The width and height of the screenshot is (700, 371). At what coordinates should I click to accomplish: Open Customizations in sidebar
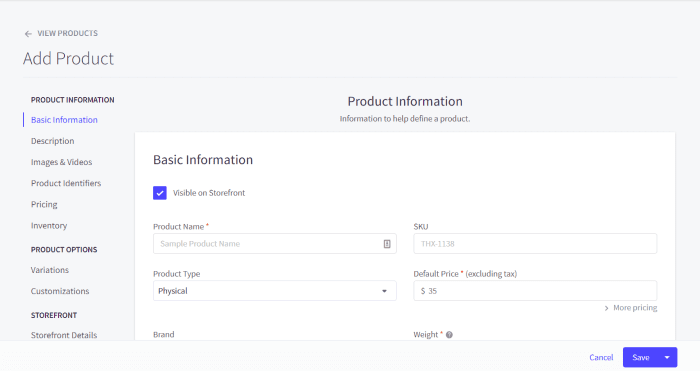(60, 291)
